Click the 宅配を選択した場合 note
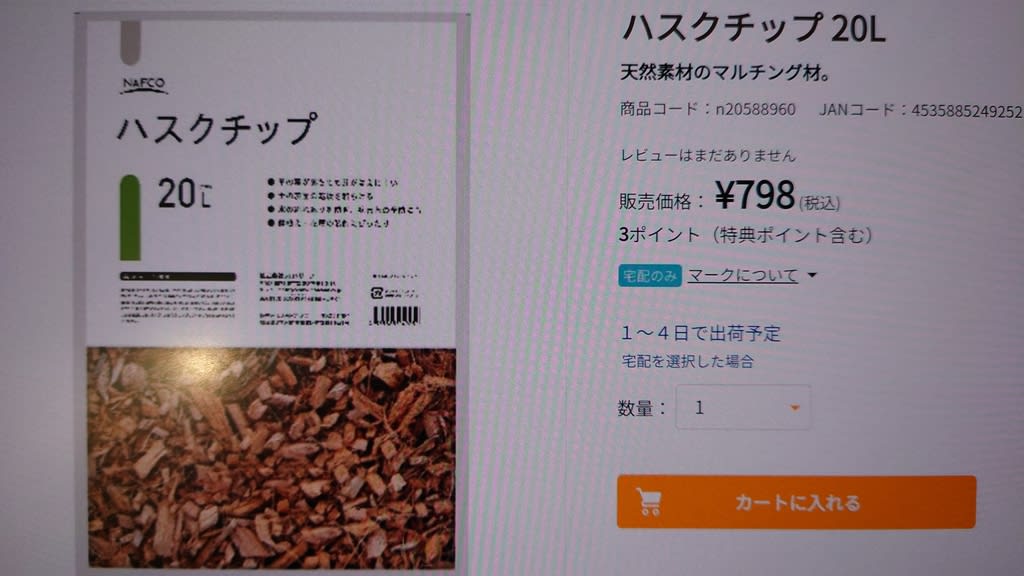 pyautogui.click(x=688, y=361)
